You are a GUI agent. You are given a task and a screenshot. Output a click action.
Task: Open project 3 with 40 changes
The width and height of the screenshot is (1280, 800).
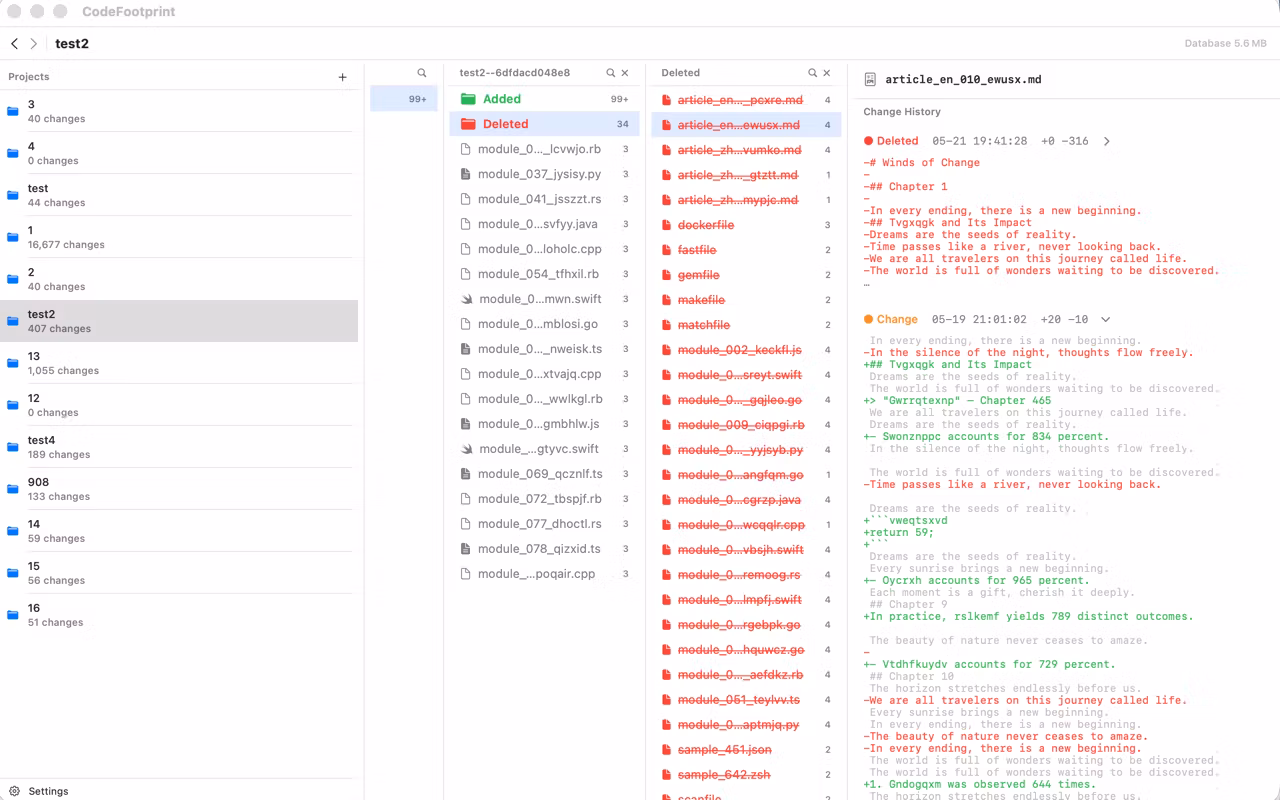point(179,111)
